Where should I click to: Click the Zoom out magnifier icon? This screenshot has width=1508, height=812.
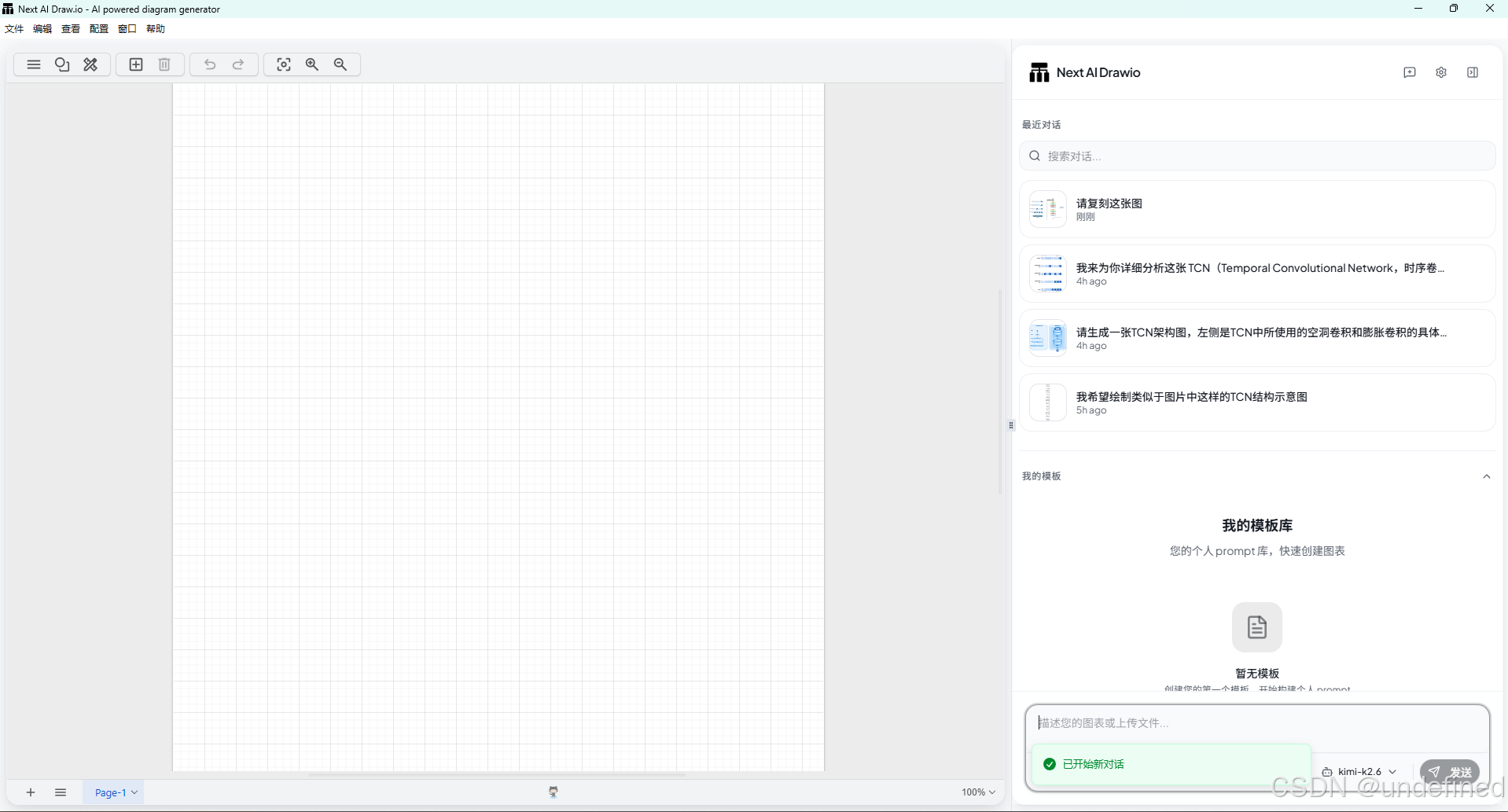click(340, 64)
